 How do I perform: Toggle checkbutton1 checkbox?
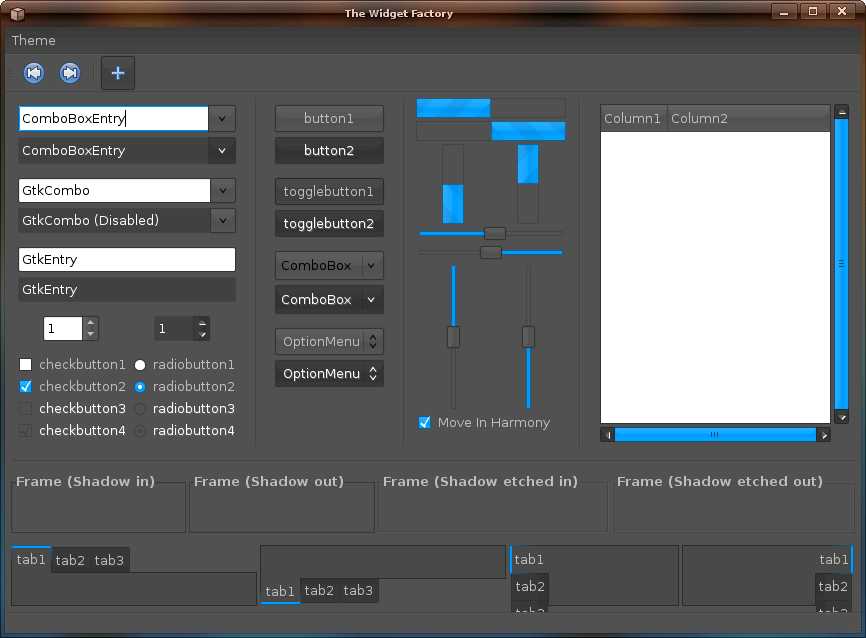coord(25,365)
